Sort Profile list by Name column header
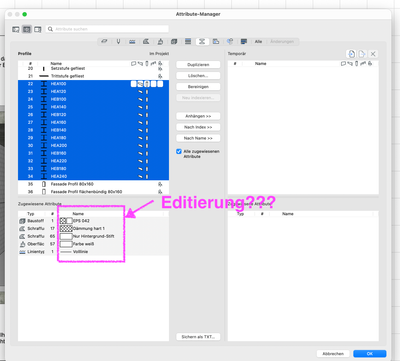This screenshot has height=361, width=400. [x=56, y=63]
